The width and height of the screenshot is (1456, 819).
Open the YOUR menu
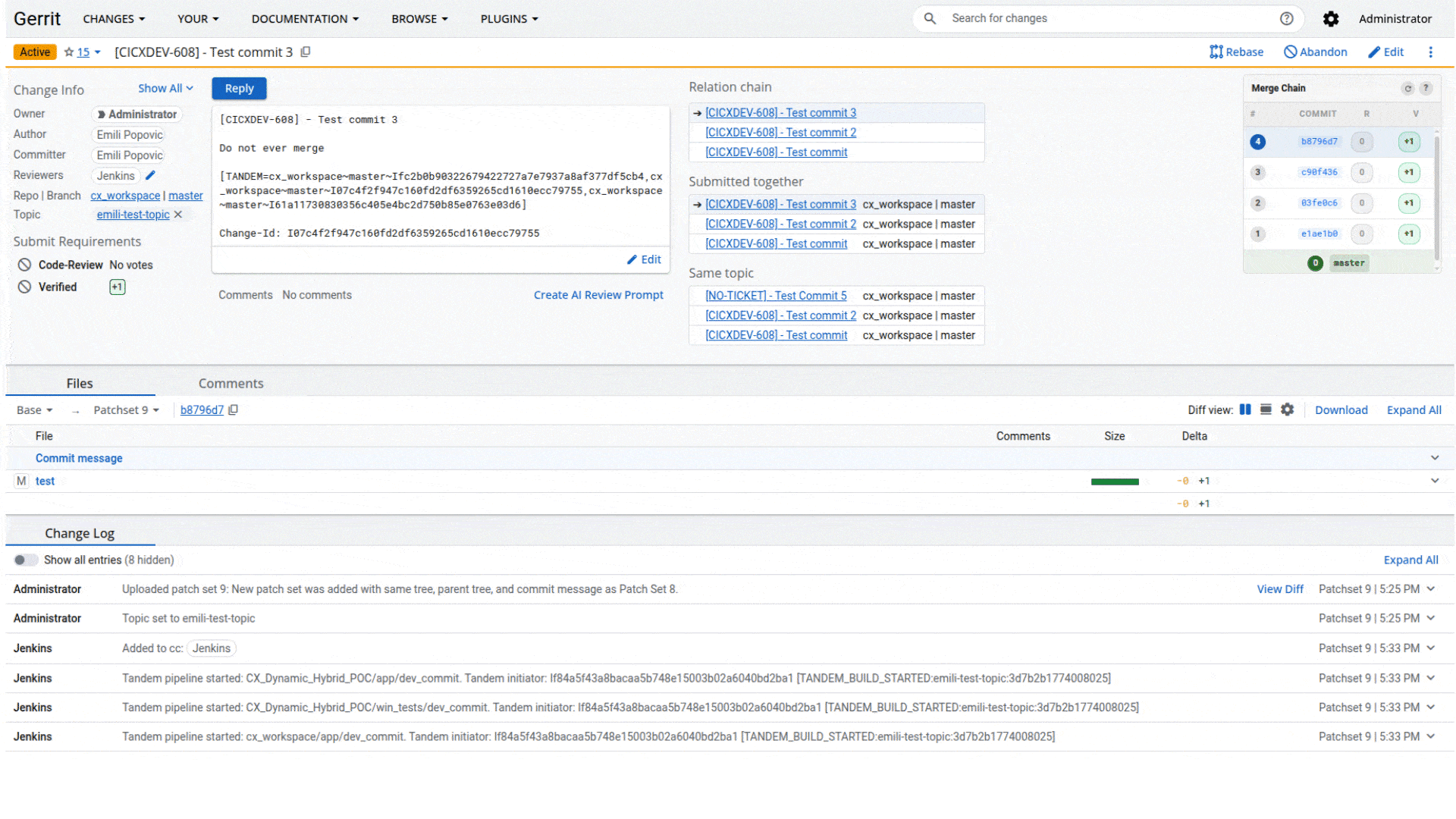click(x=198, y=19)
